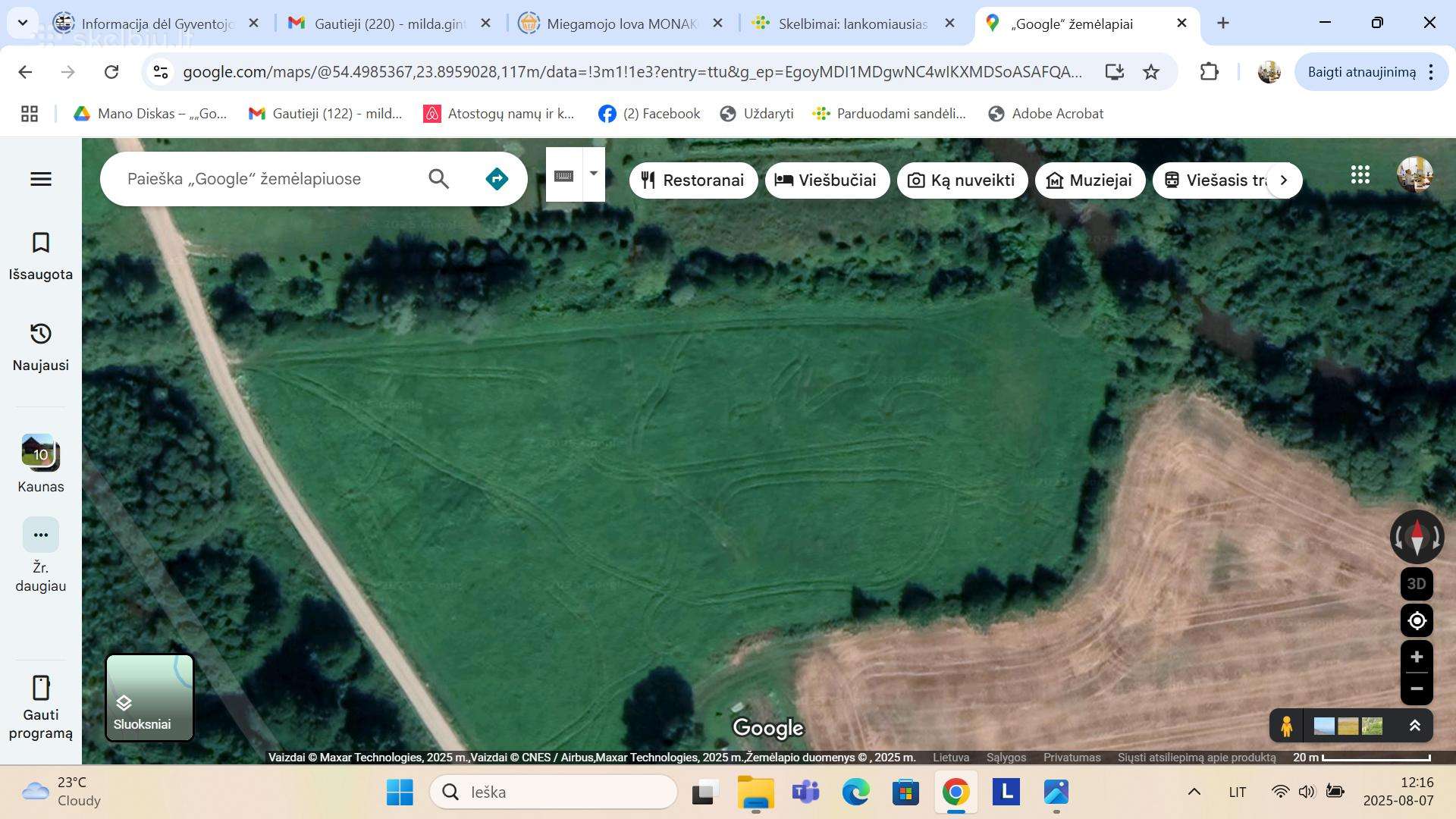Click the Žr. daugiau more button
Image resolution: width=1456 pixels, height=819 pixels.
pyautogui.click(x=41, y=555)
